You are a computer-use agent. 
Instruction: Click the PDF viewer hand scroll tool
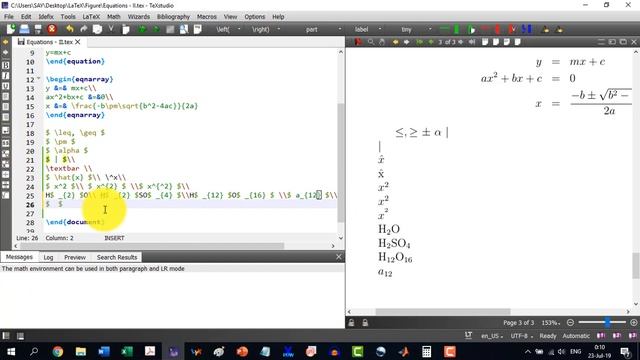click(x=382, y=42)
